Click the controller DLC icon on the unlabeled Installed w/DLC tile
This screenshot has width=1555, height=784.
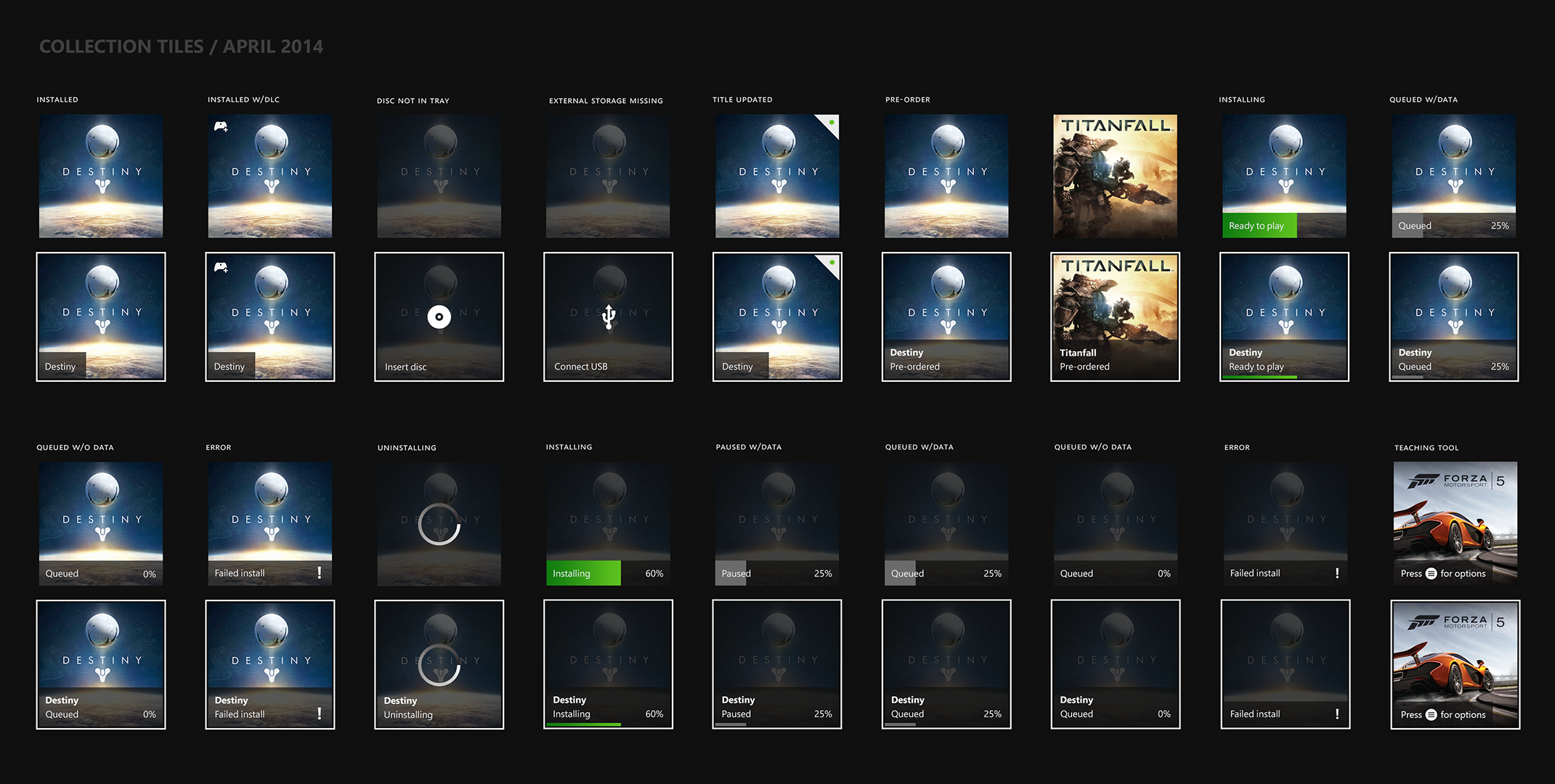point(221,127)
